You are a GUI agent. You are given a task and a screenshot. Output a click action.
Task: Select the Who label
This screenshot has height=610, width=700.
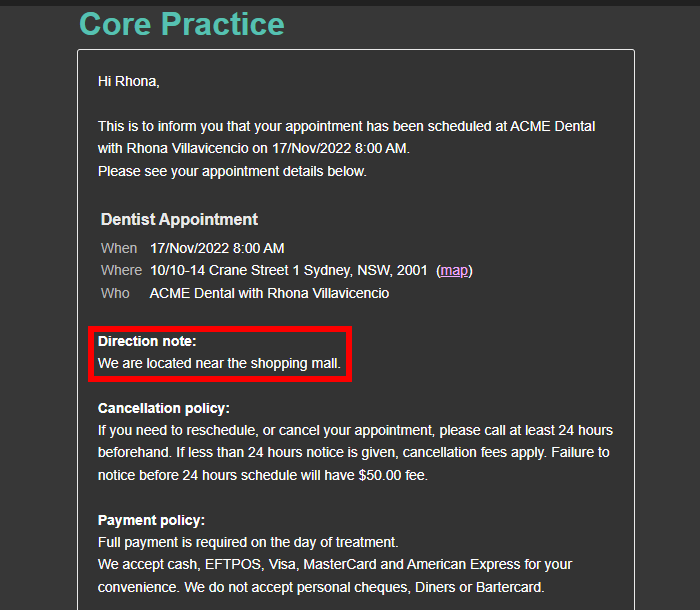tap(115, 293)
